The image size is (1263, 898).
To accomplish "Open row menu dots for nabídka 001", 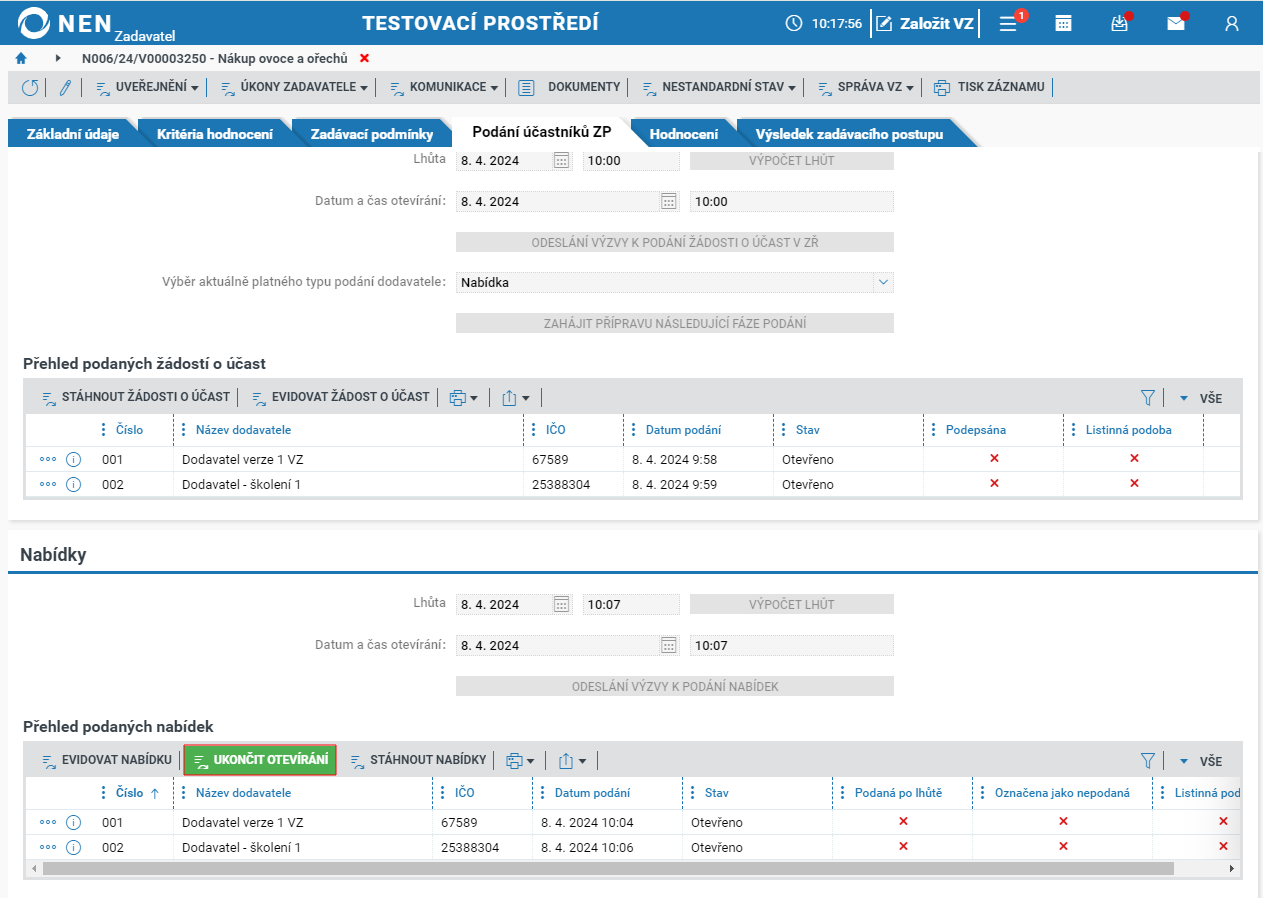I will click(x=48, y=822).
